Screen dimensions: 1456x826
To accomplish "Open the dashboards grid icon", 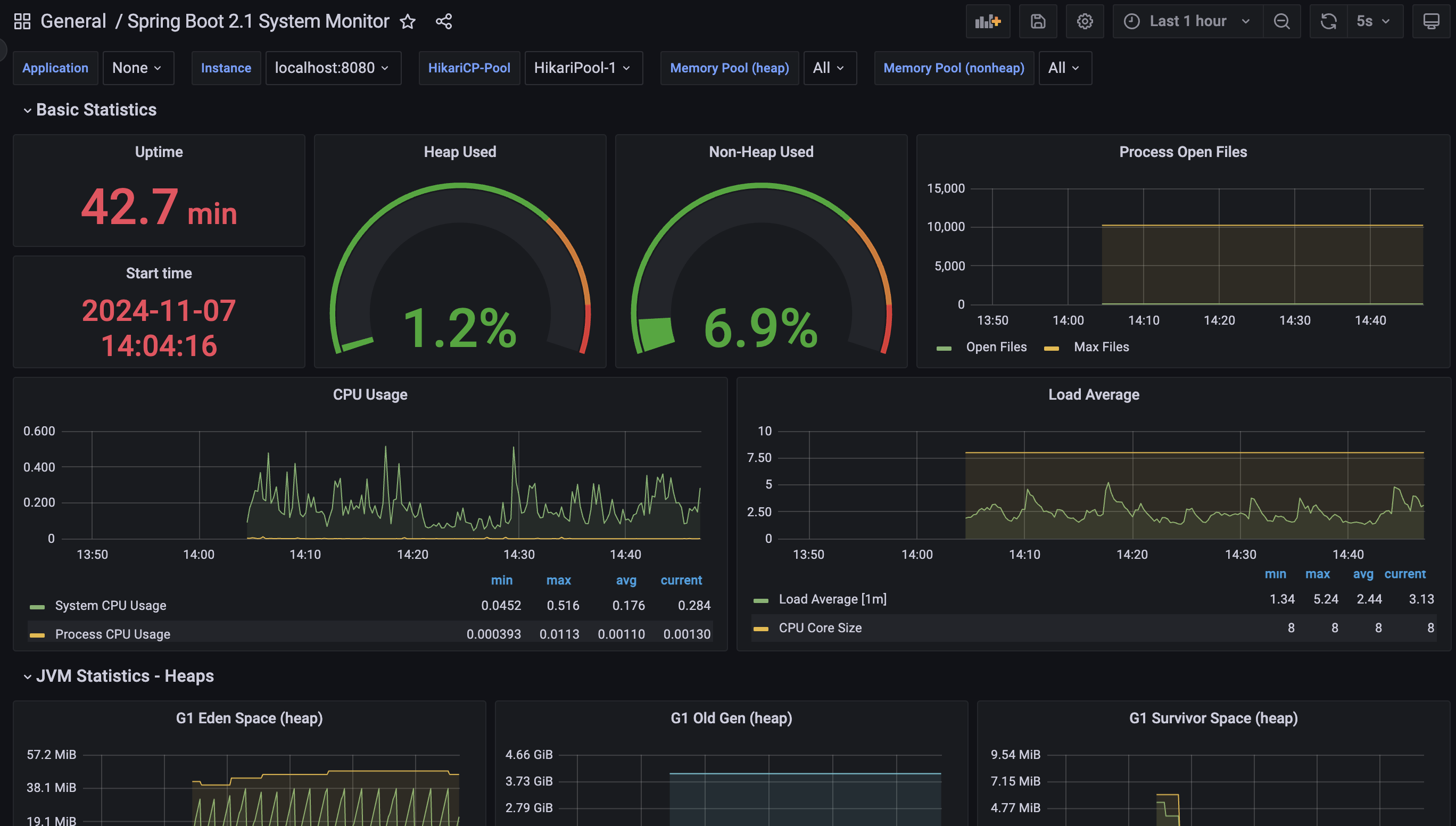I will pos(22,22).
